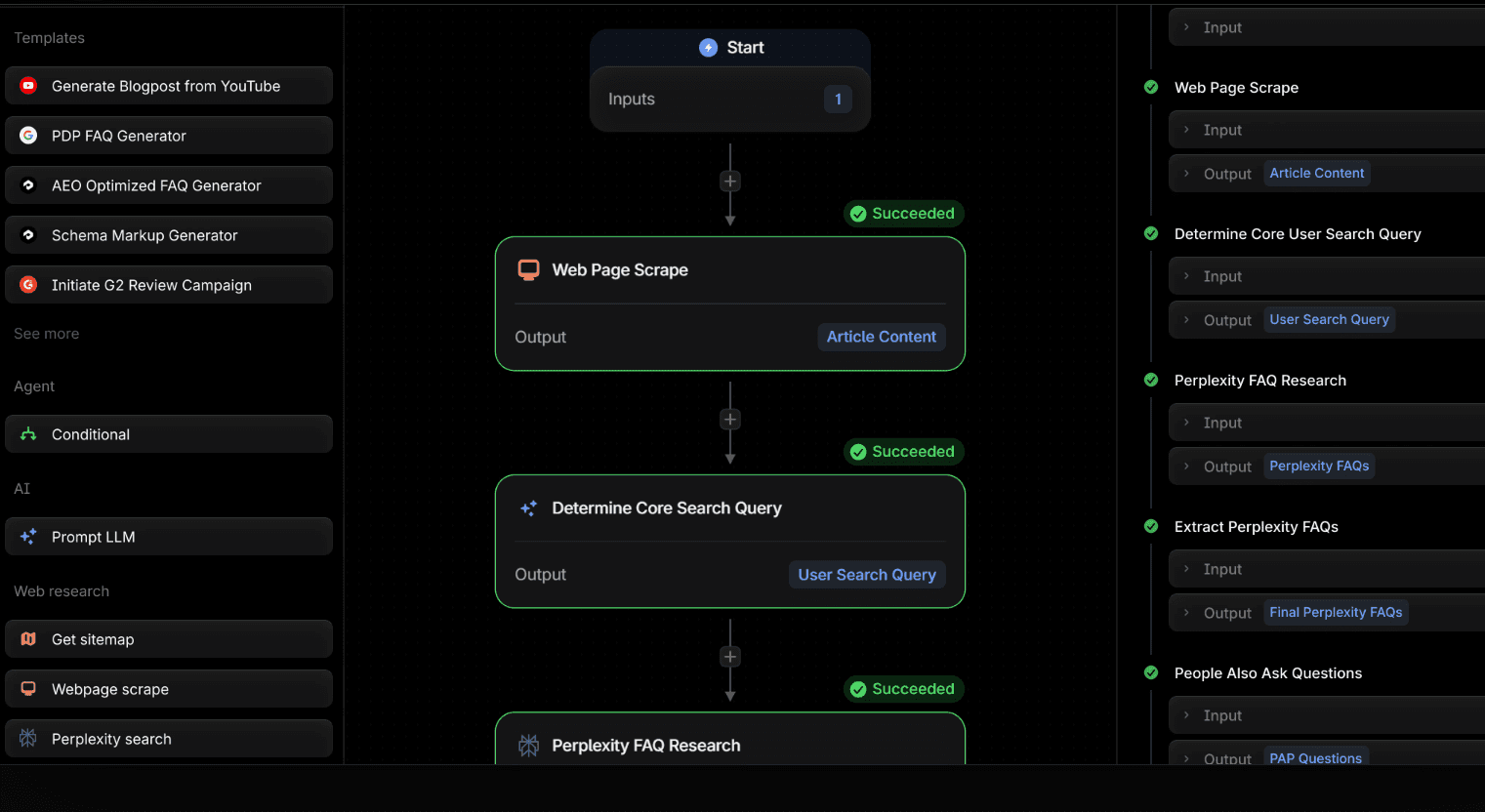Expand Input under Extract Perplexity FAQs

(x=1327, y=569)
